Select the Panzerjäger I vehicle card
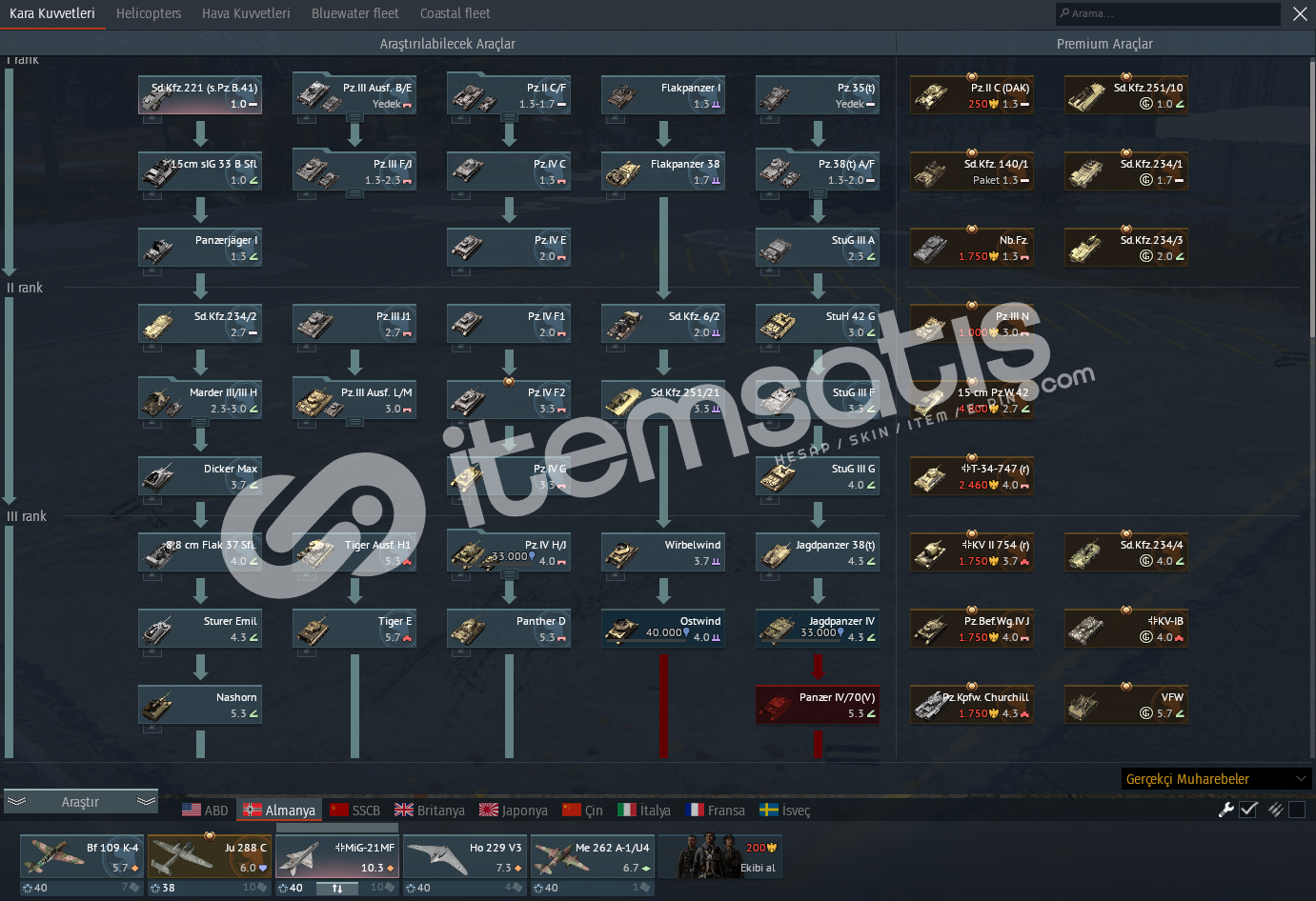The height and width of the screenshot is (901, 1316). [x=200, y=248]
